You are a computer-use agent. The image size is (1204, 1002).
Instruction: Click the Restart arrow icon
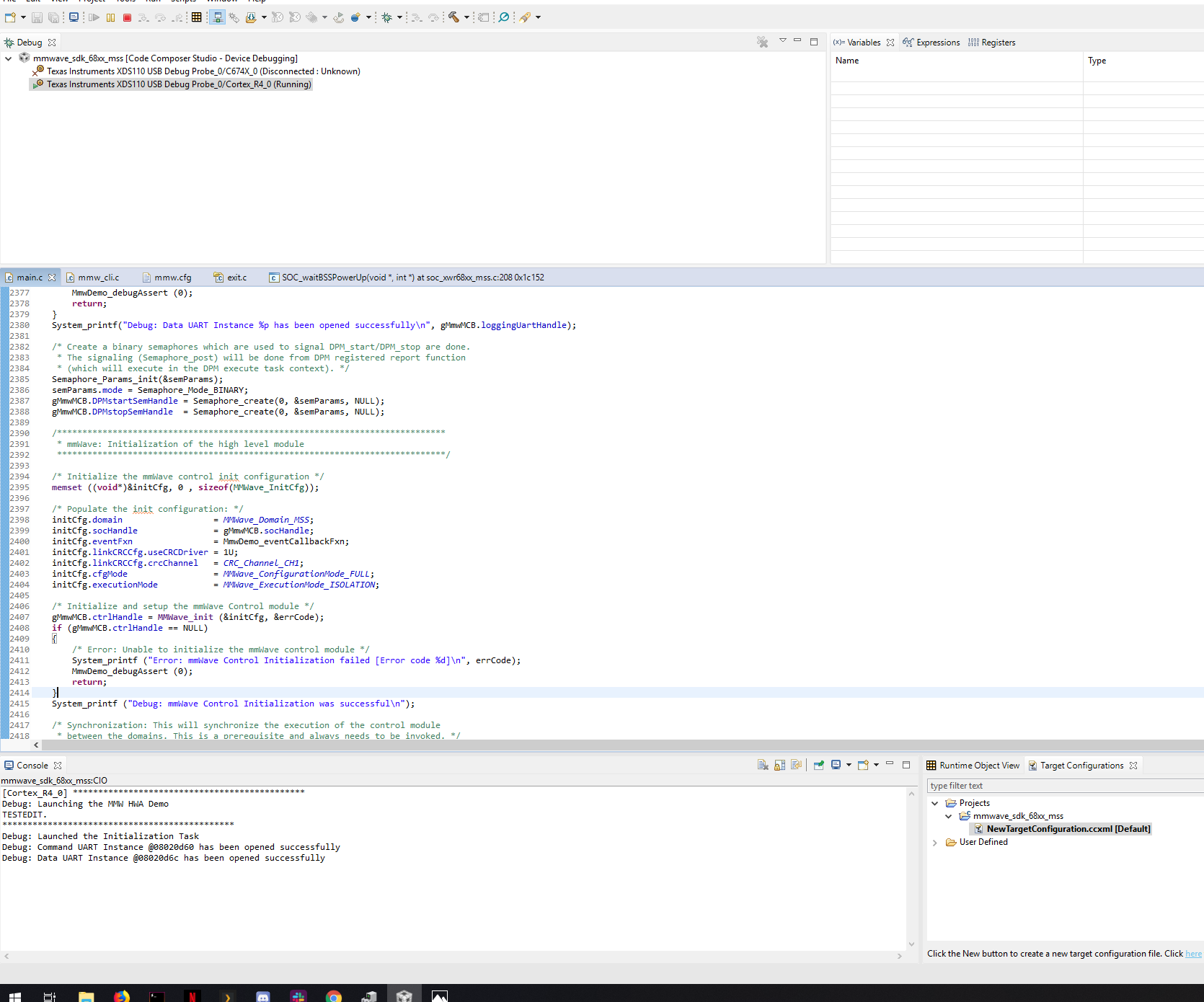[338, 17]
